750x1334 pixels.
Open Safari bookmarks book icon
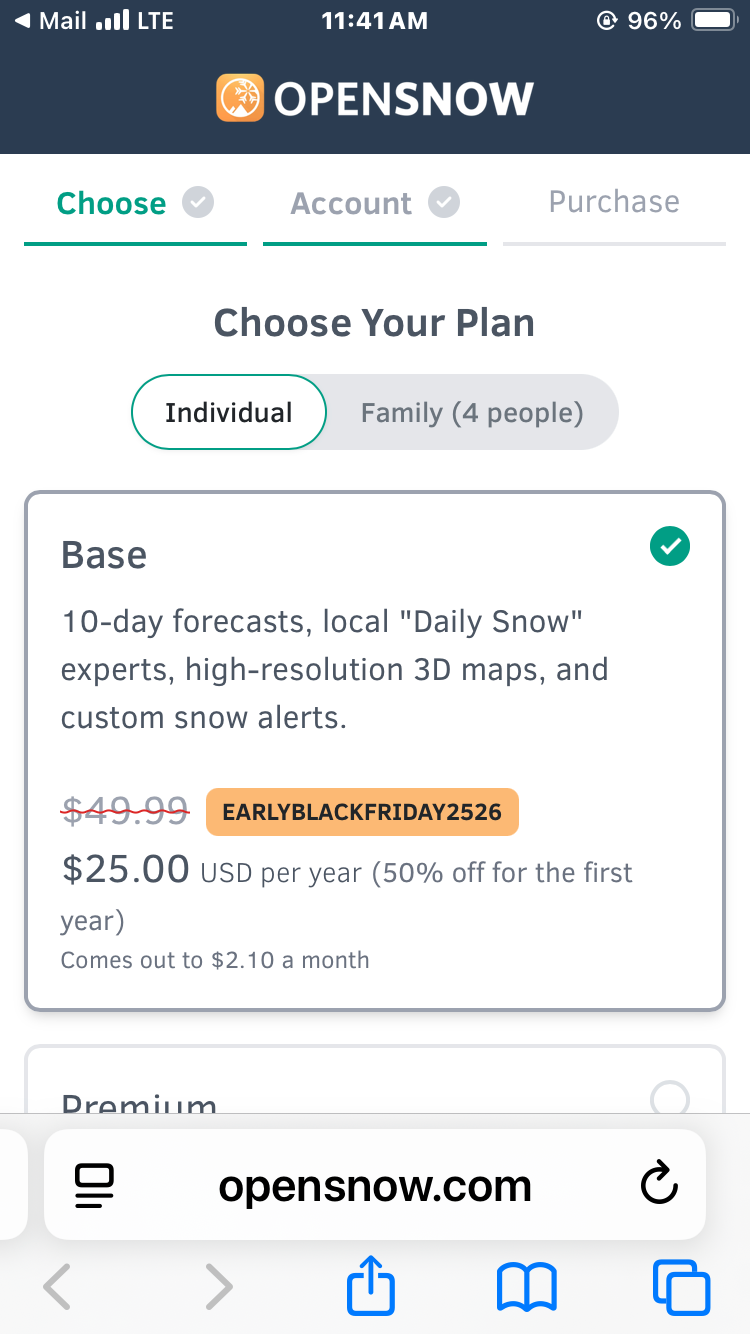[x=527, y=1287]
